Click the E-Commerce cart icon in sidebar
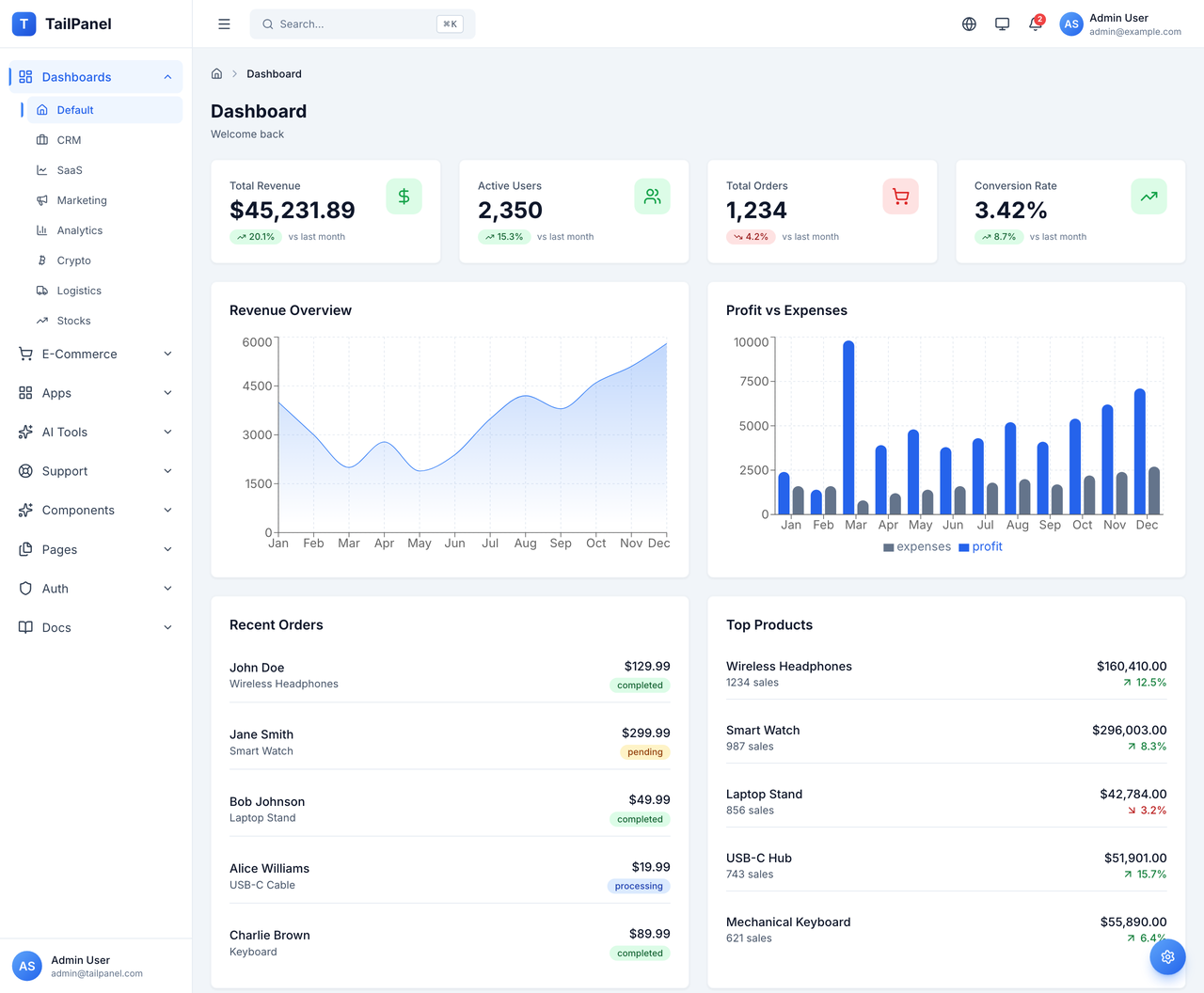The image size is (1204, 993). click(x=25, y=354)
